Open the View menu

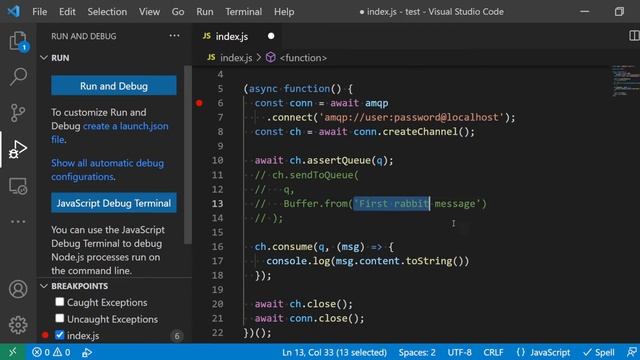point(149,12)
